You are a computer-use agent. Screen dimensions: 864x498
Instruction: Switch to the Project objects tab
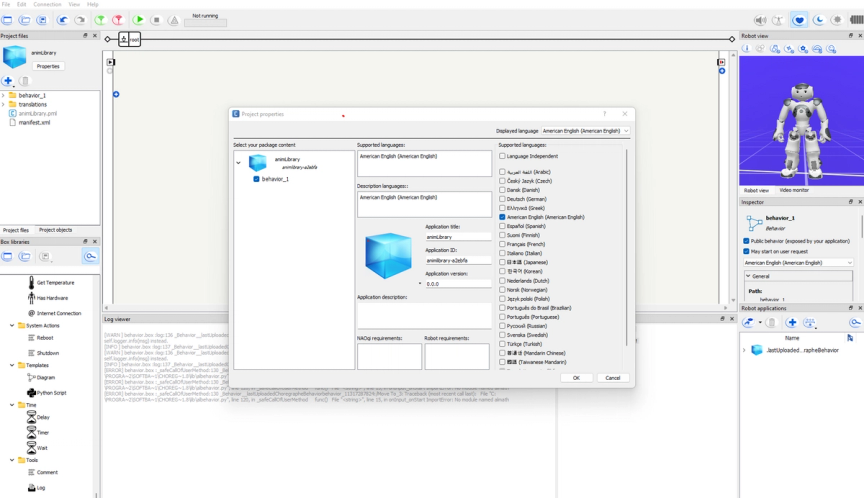55,230
